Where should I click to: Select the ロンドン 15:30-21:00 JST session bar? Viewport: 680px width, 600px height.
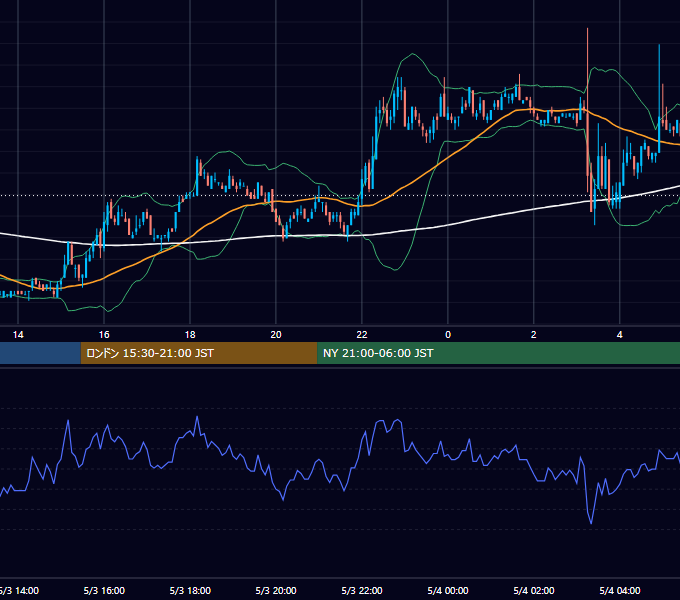tap(199, 353)
